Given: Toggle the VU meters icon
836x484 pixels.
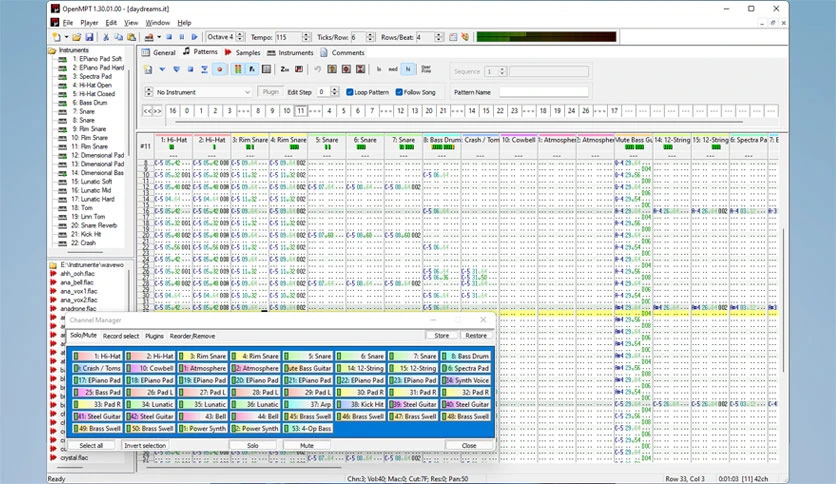Looking at the screenshot, I should tap(238, 69).
